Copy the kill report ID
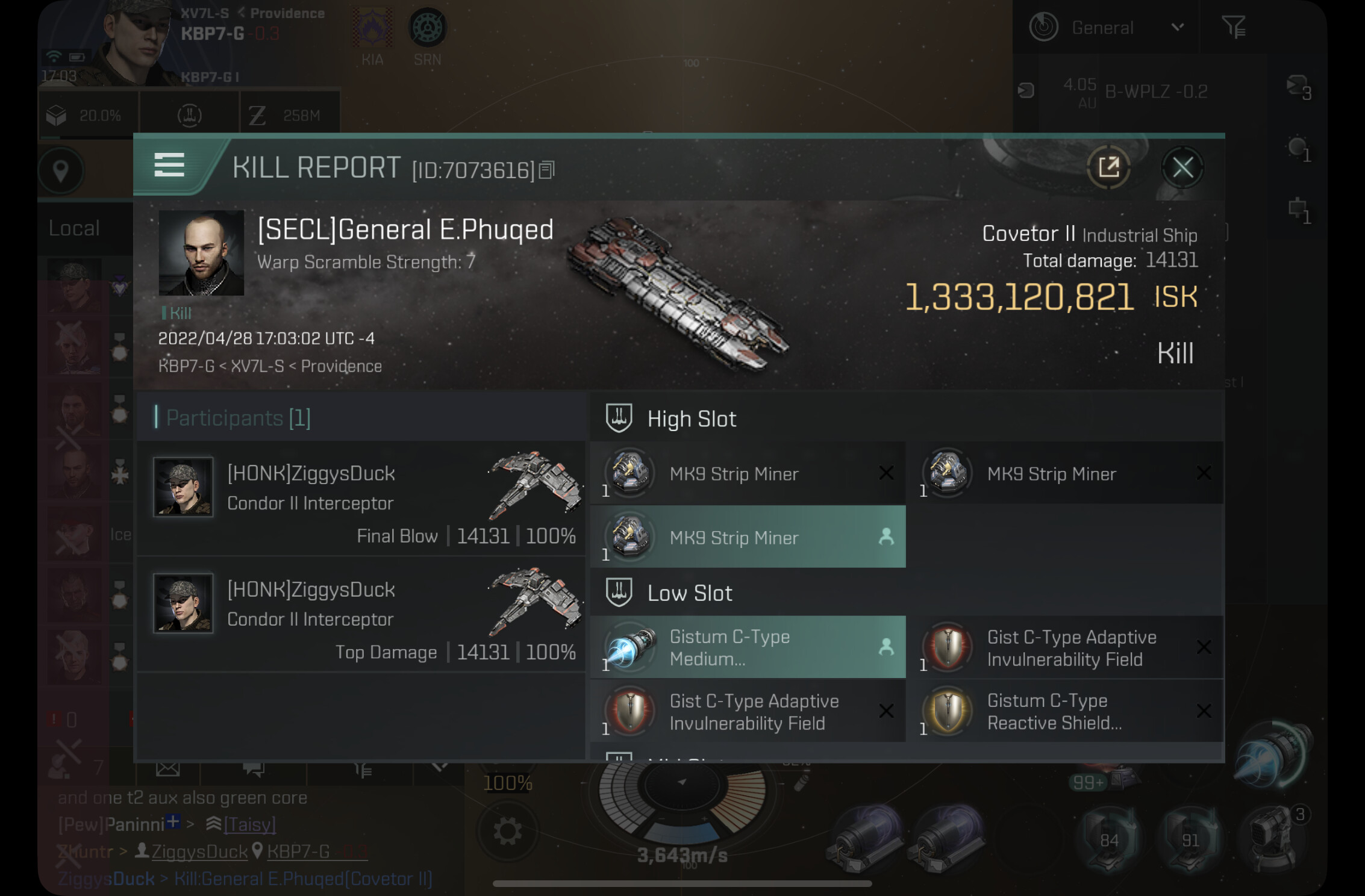 547,170
